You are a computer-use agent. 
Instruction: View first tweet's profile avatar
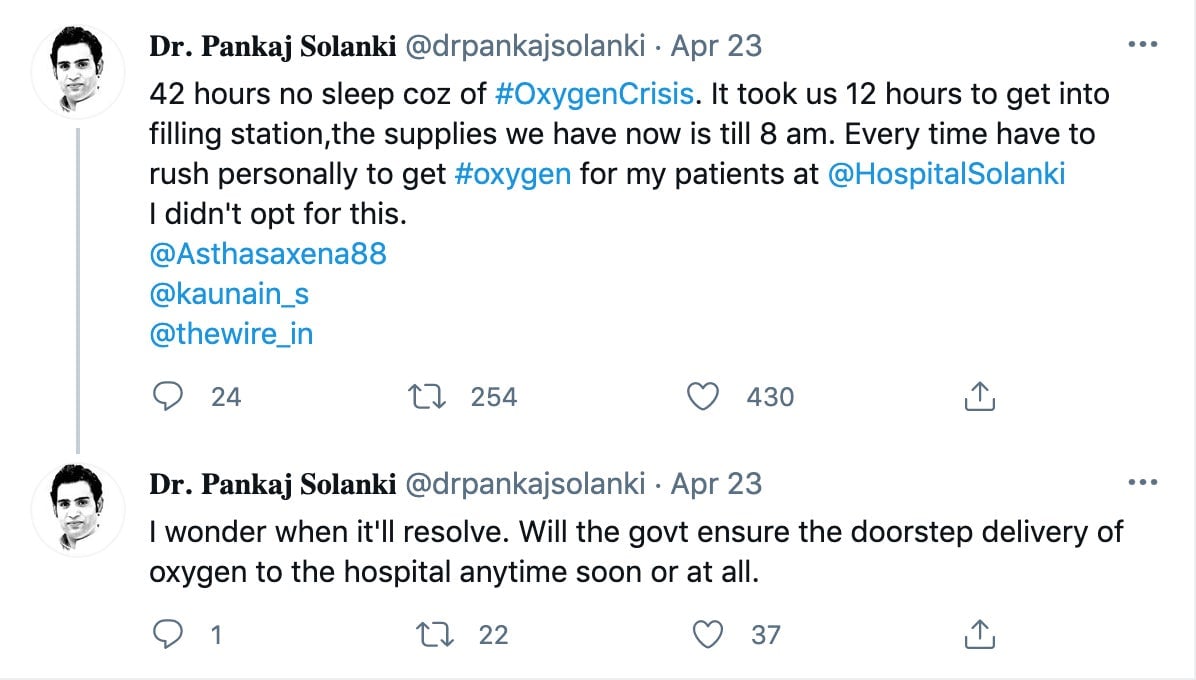(x=77, y=71)
